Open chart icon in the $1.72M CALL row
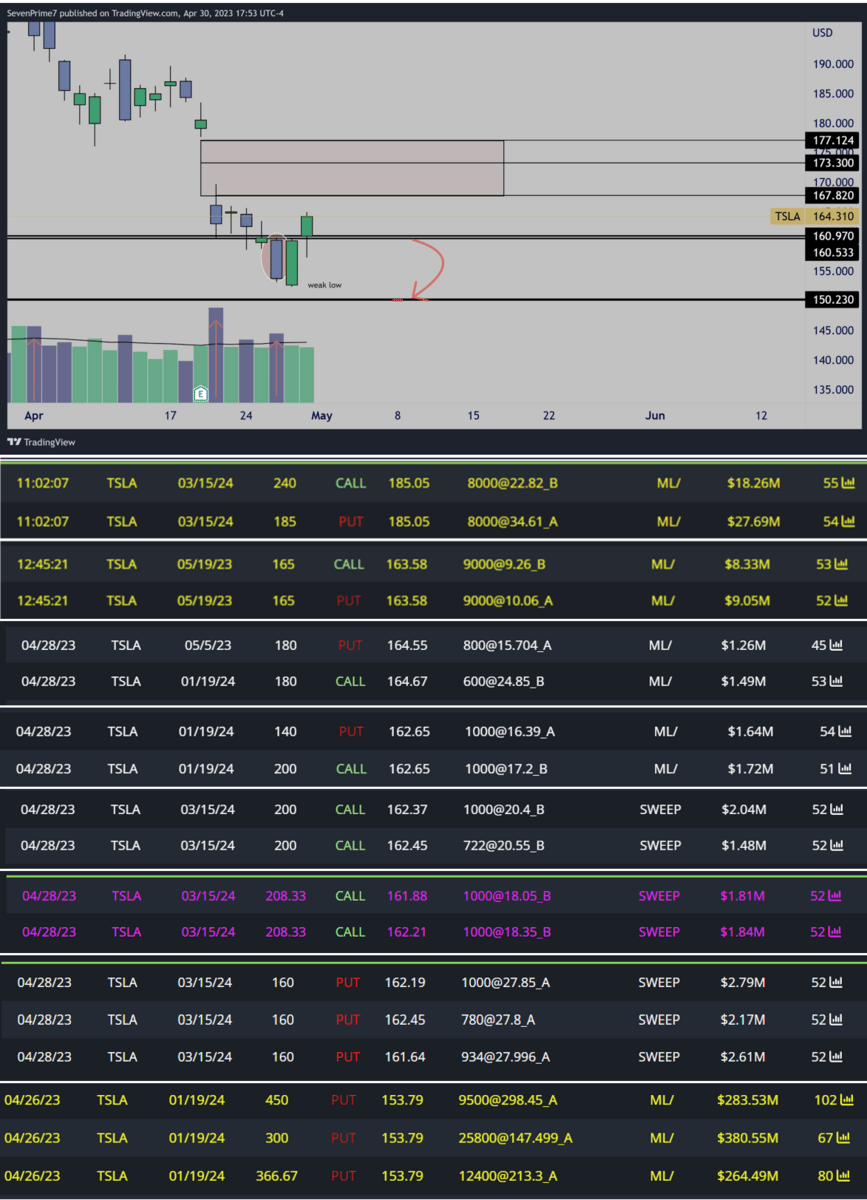The image size is (867, 1200). coord(844,769)
